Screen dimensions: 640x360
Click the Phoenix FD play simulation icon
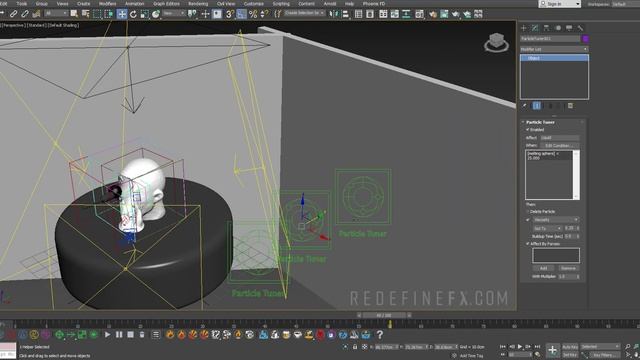point(107,335)
